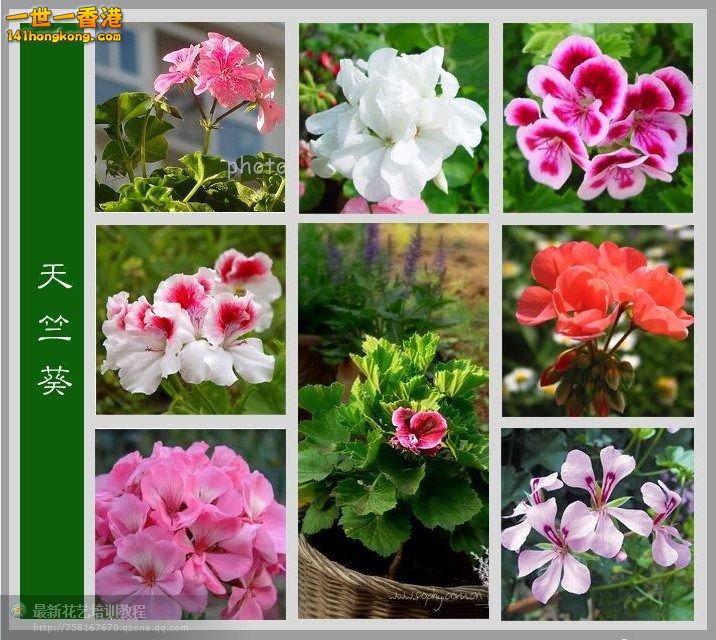Select the white geranium with red centers photo
This screenshot has width=716, height=640.
190,319
